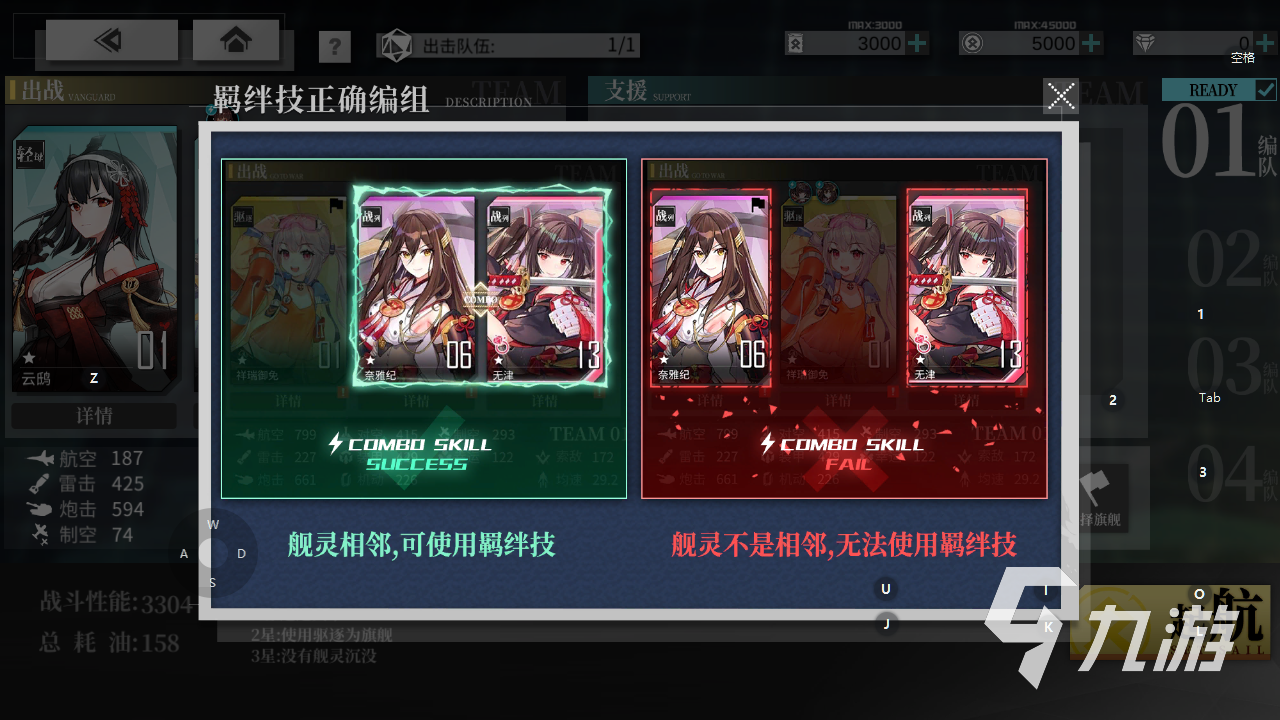Click the COMBO SKILL SUCCESS panel
Image resolution: width=1280 pixels, height=720 pixels.
[424, 328]
